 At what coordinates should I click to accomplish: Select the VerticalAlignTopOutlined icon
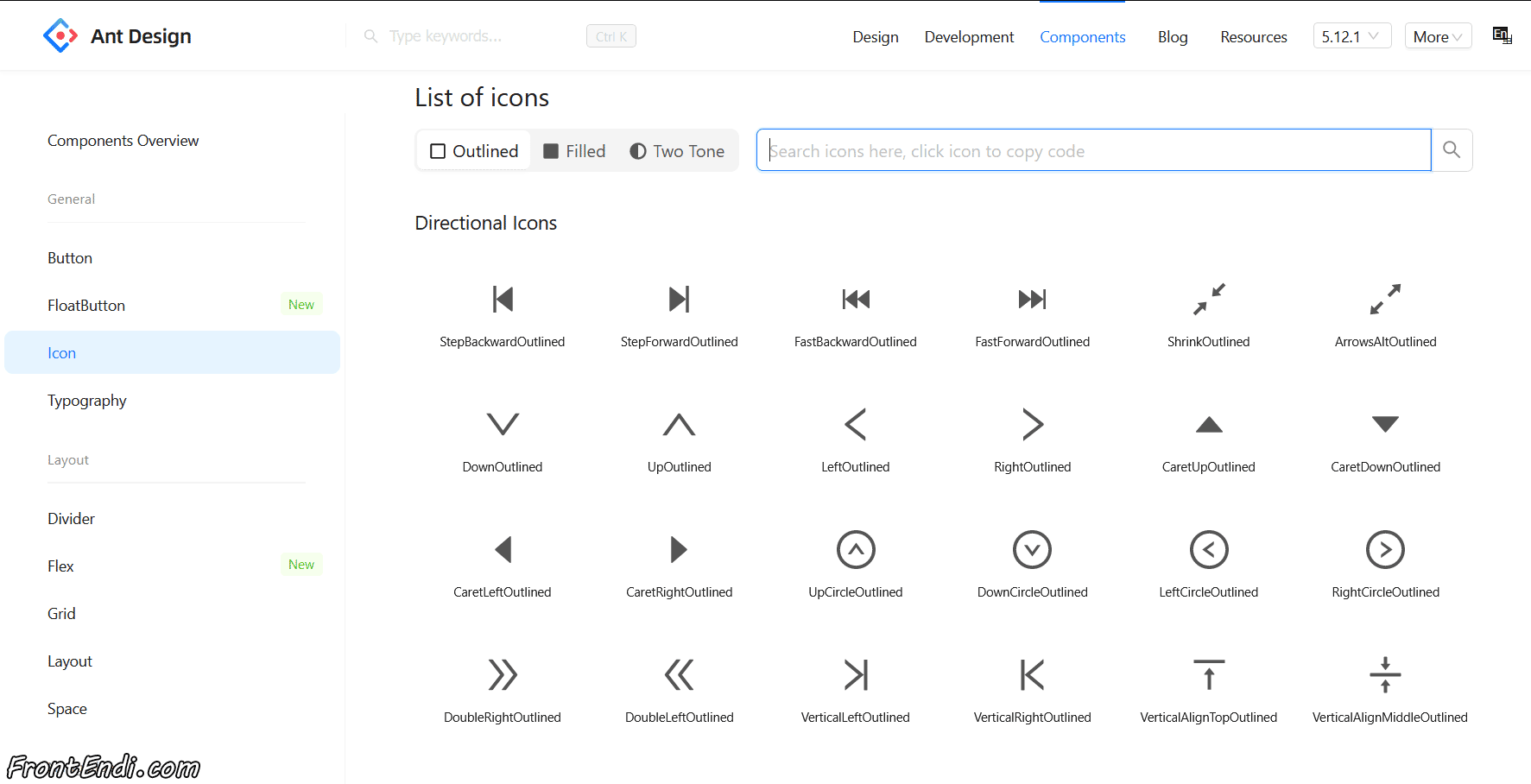pos(1208,675)
